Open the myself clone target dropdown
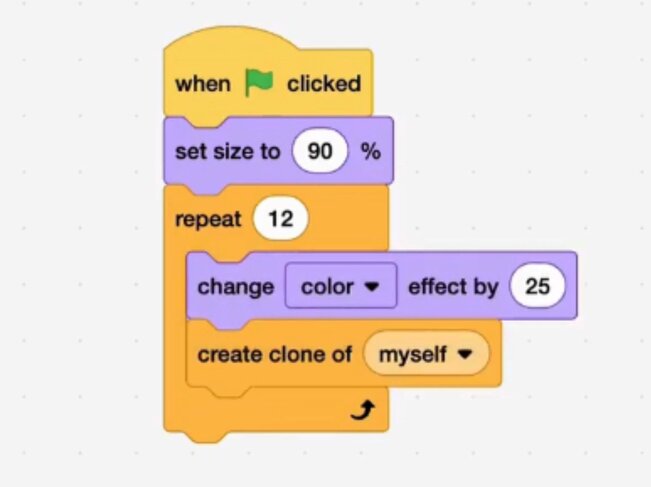Viewport: 651px width, 487px height. 426,353
